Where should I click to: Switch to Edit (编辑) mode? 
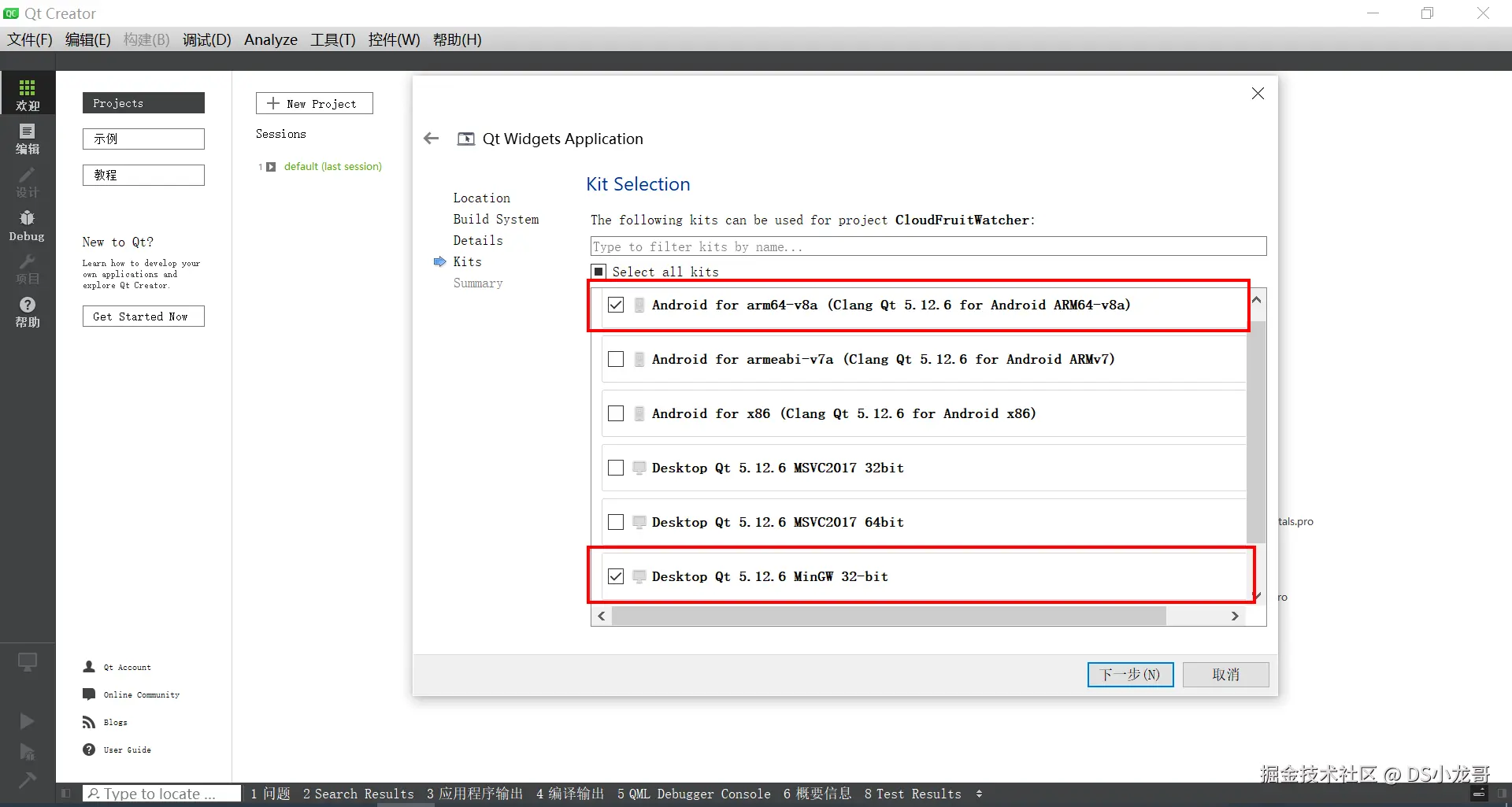pyautogui.click(x=28, y=139)
